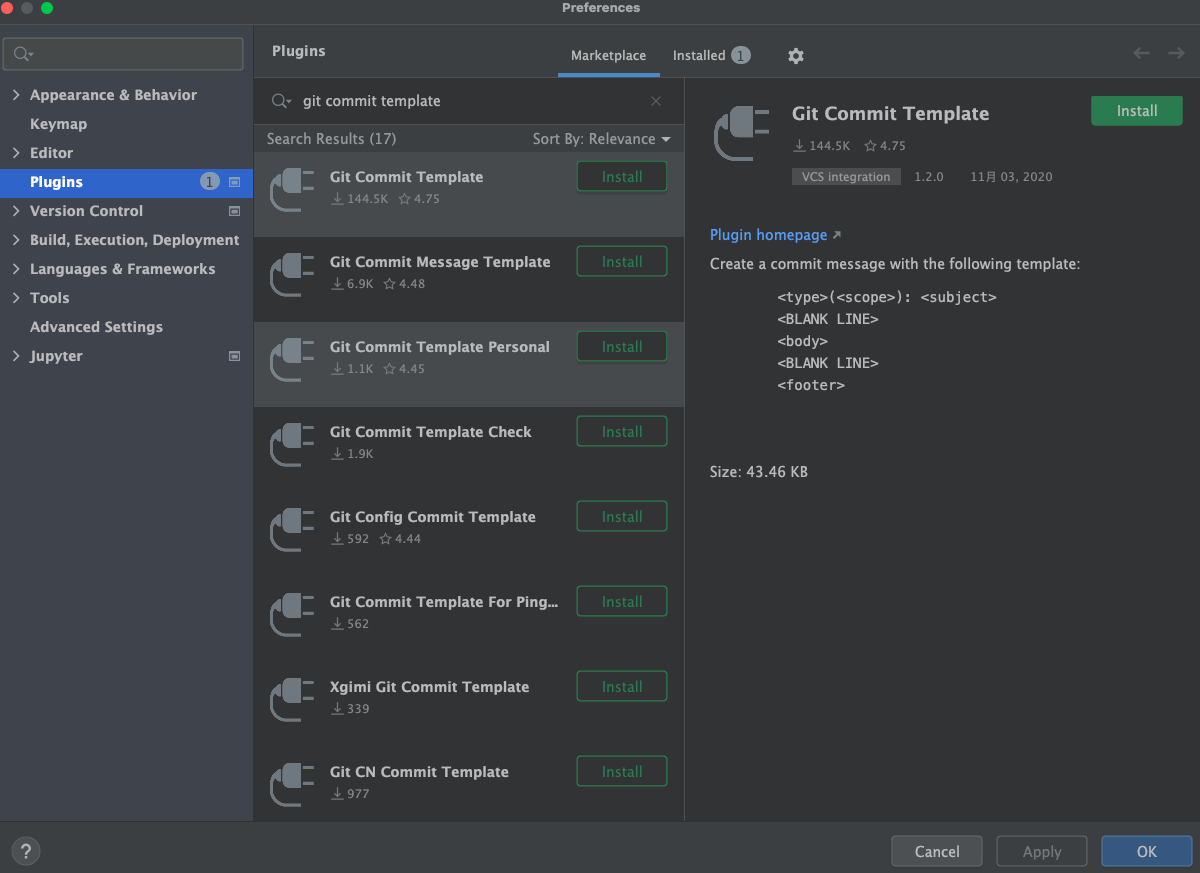1200x873 pixels.
Task: Switch to the Installed tab
Action: point(711,56)
